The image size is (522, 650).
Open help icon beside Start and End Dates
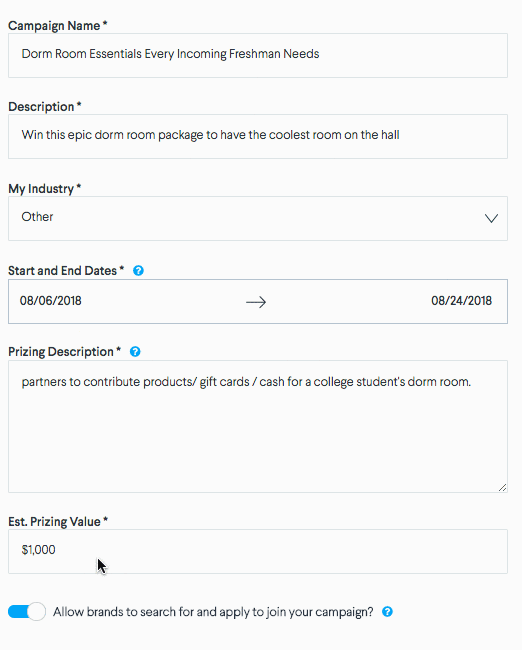138,271
